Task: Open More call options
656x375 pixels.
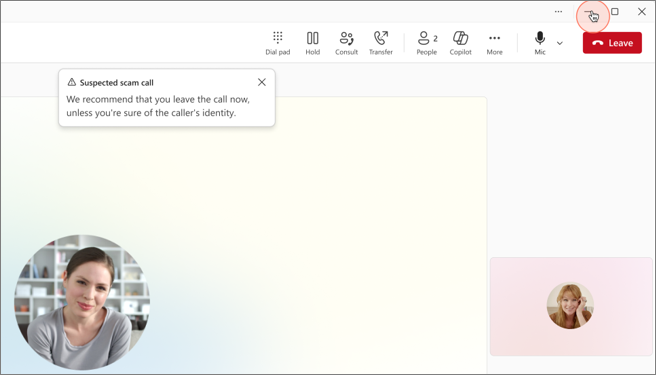Action: 495,43
